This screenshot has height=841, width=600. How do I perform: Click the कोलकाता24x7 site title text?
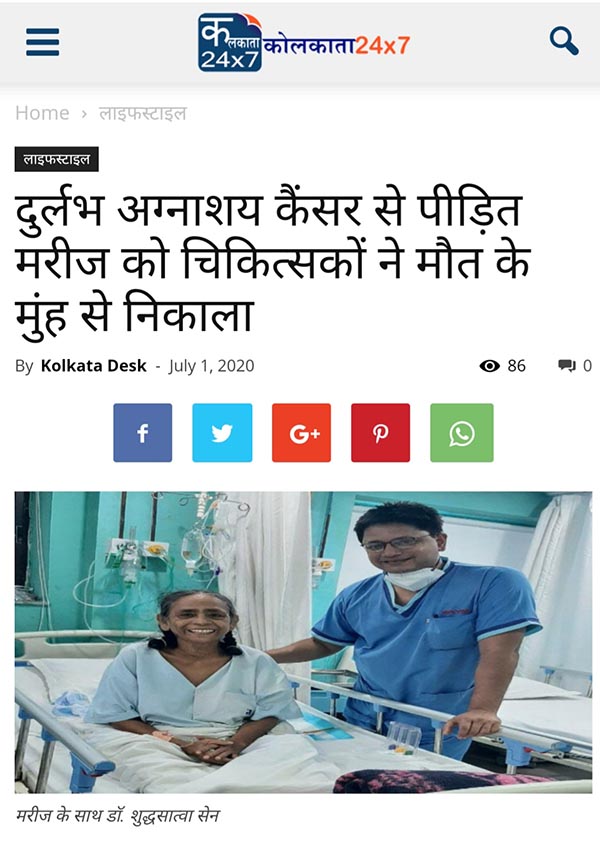pyautogui.click(x=337, y=46)
